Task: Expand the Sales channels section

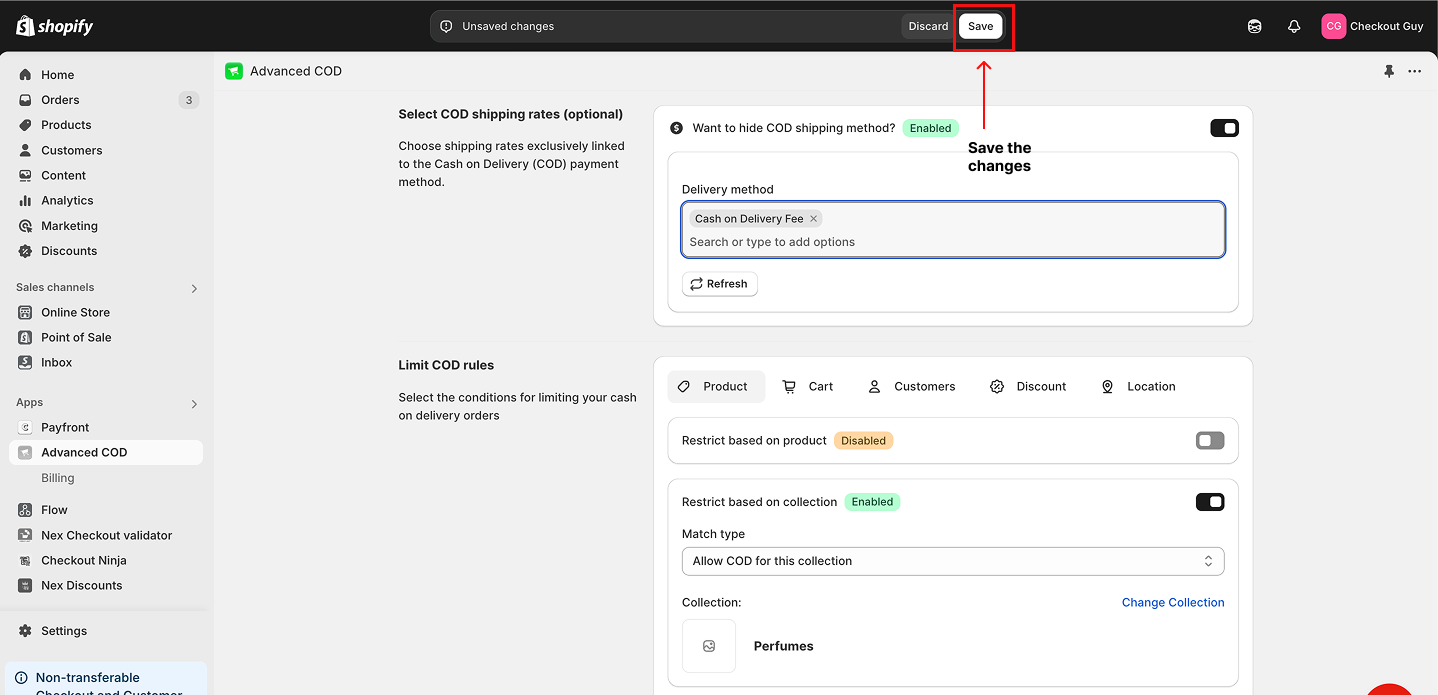Action: point(194,288)
